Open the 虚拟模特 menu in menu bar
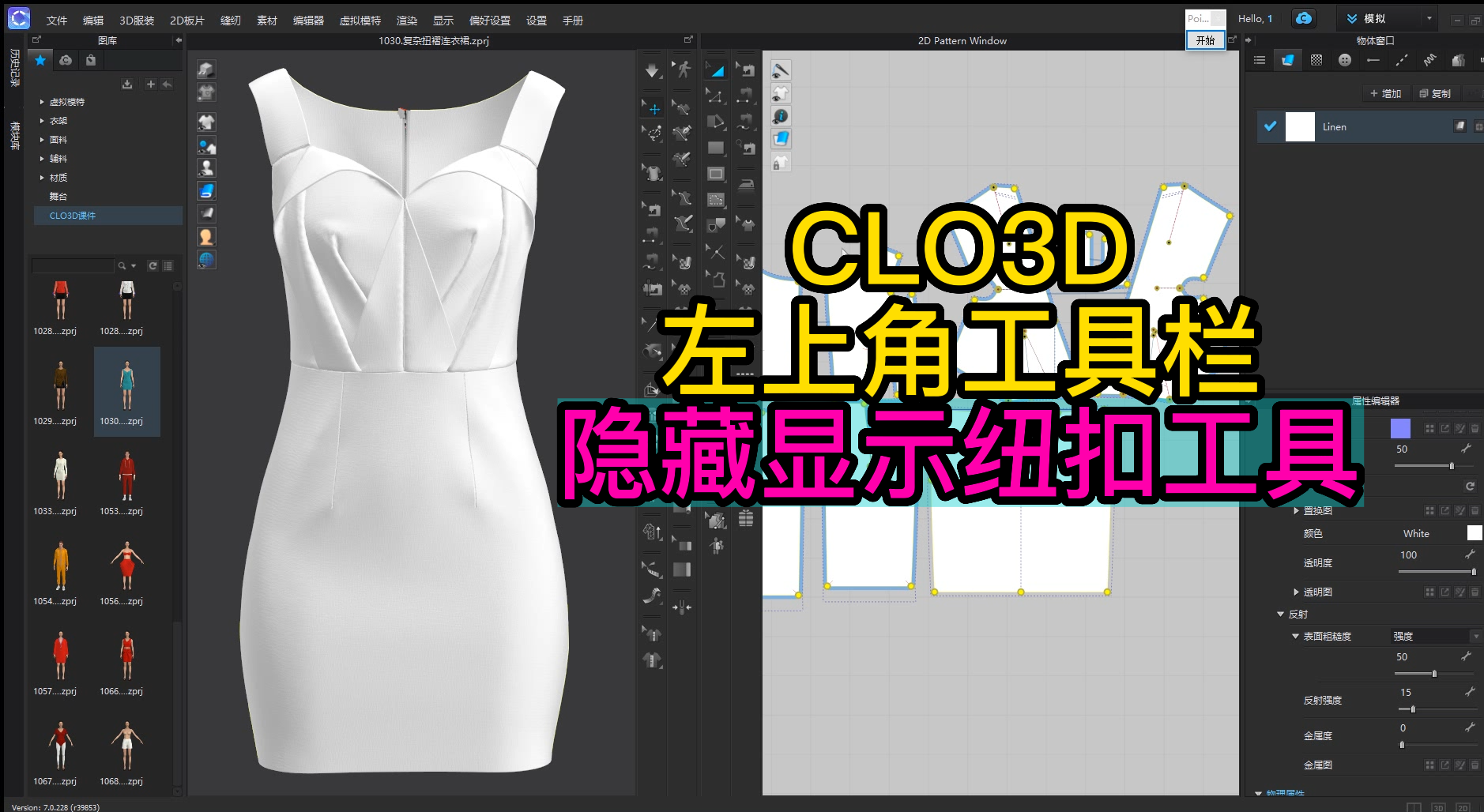 click(x=360, y=21)
